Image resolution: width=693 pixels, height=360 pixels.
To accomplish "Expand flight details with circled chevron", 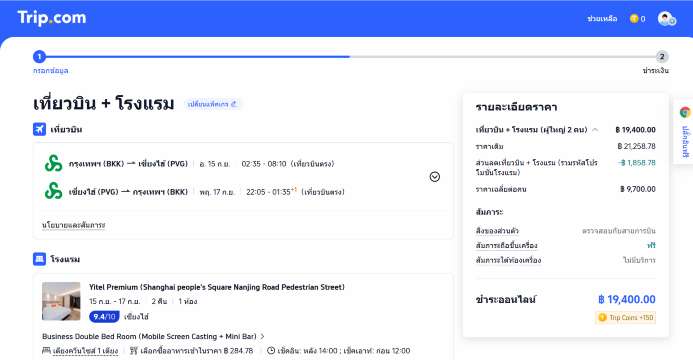I will point(434,177).
